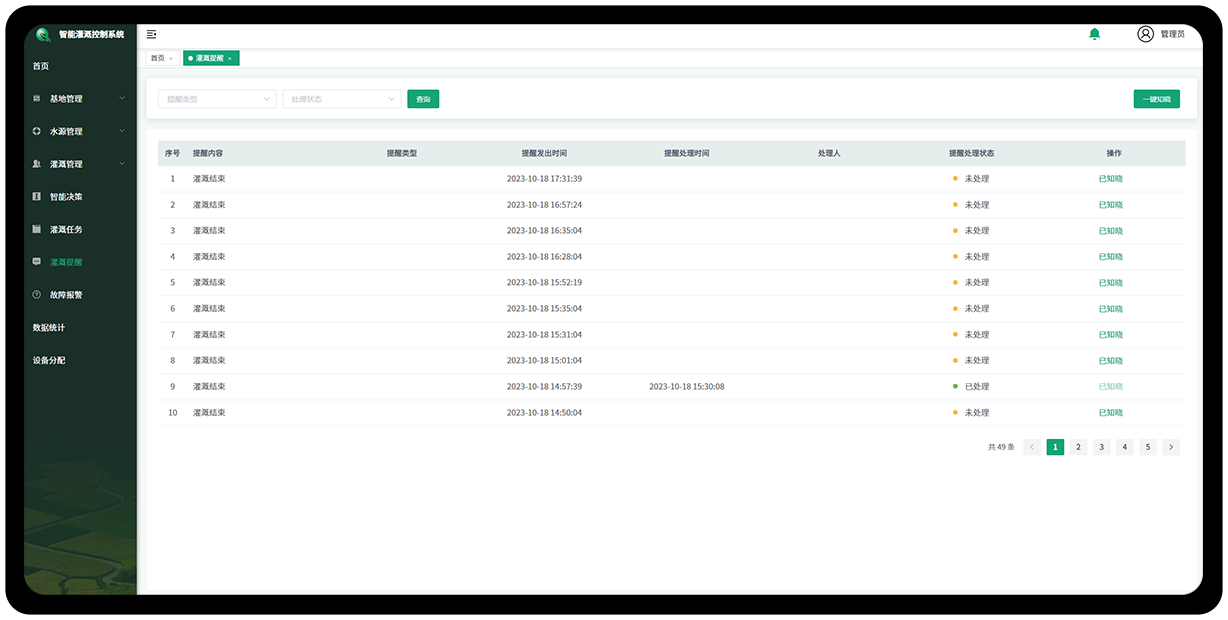
Task: Click the 智能决策 sidebar icon
Action: [x=37, y=197]
